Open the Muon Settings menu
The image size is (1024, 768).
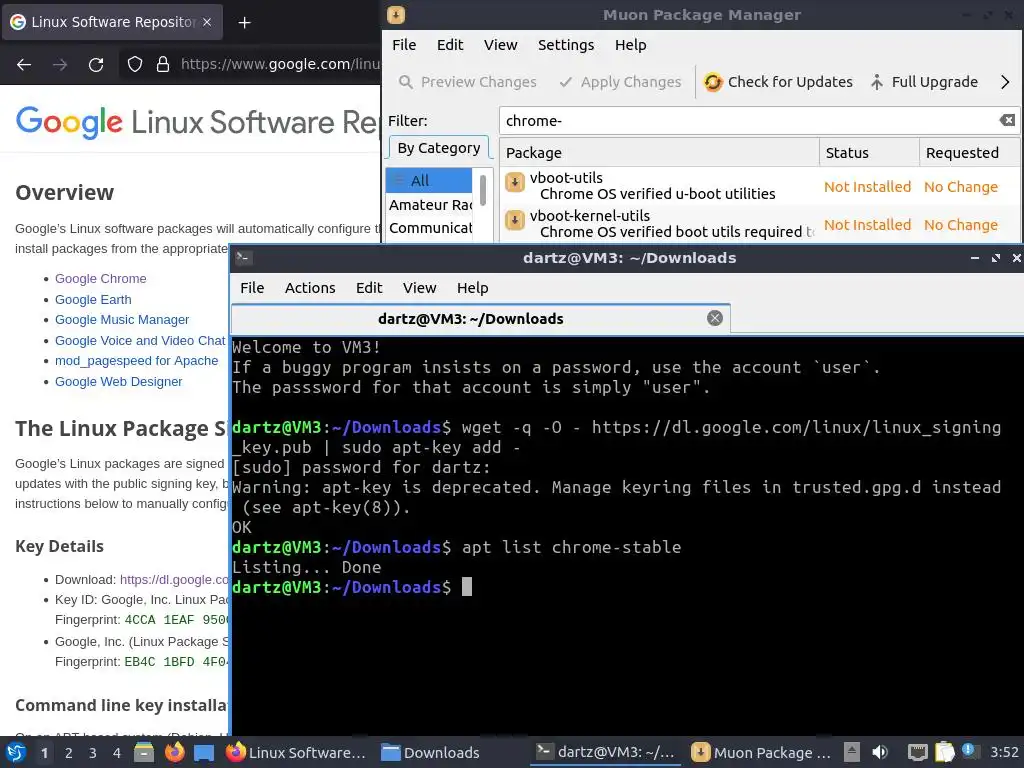(566, 44)
